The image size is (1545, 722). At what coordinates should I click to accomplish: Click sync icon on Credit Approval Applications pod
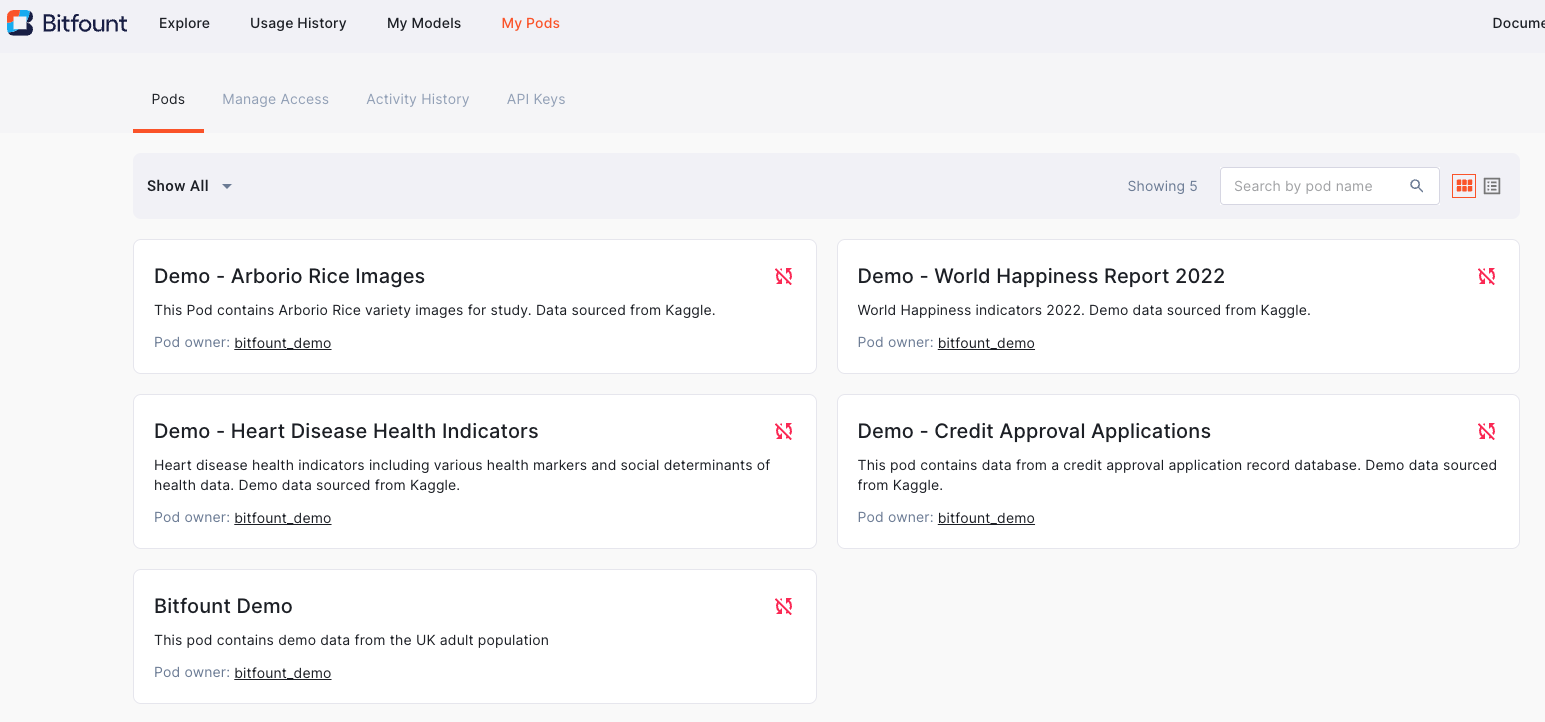click(1487, 431)
